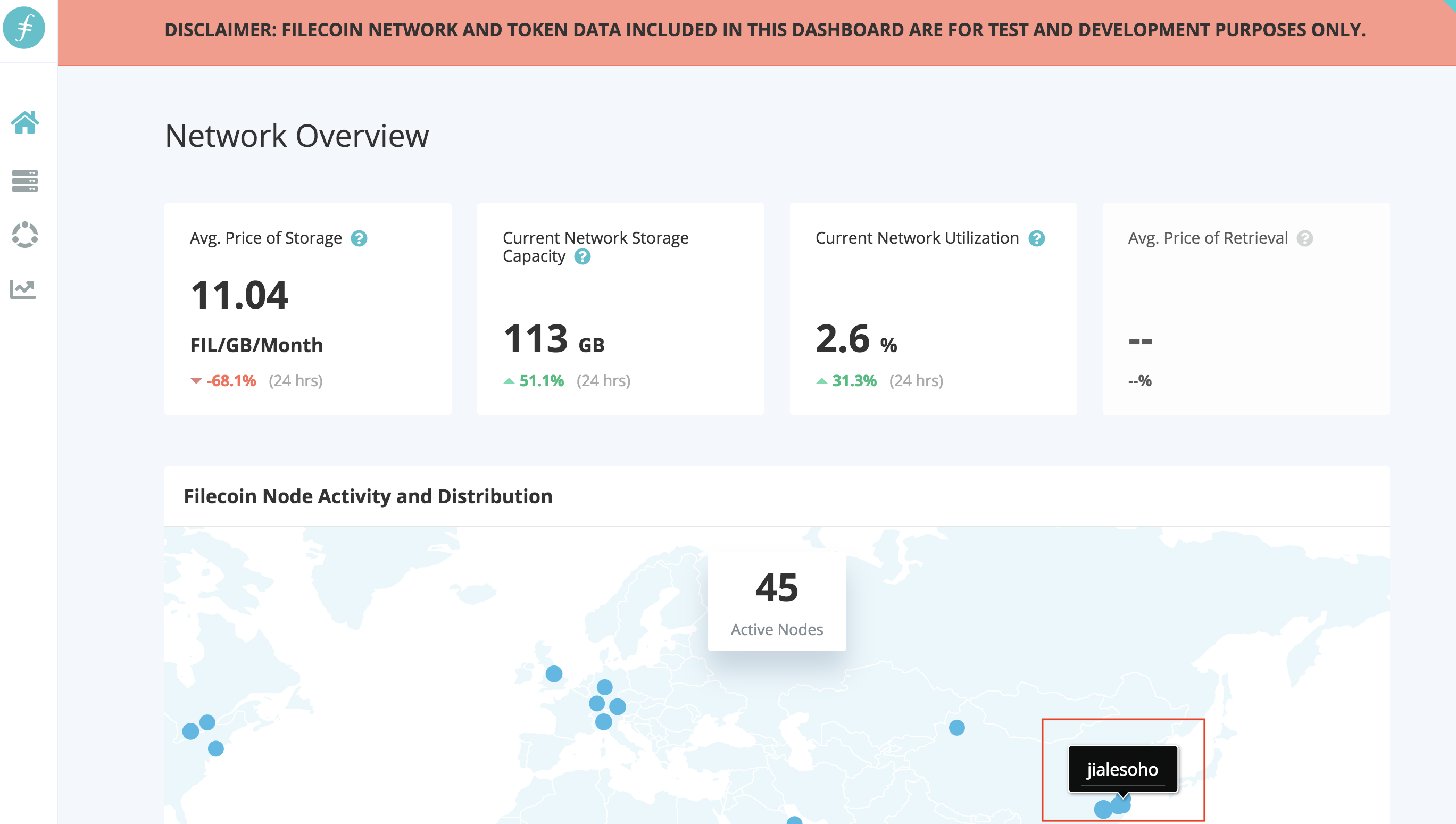This screenshot has height=824, width=1456.
Task: Click the 51.1% capacity change indicator
Action: (534, 380)
